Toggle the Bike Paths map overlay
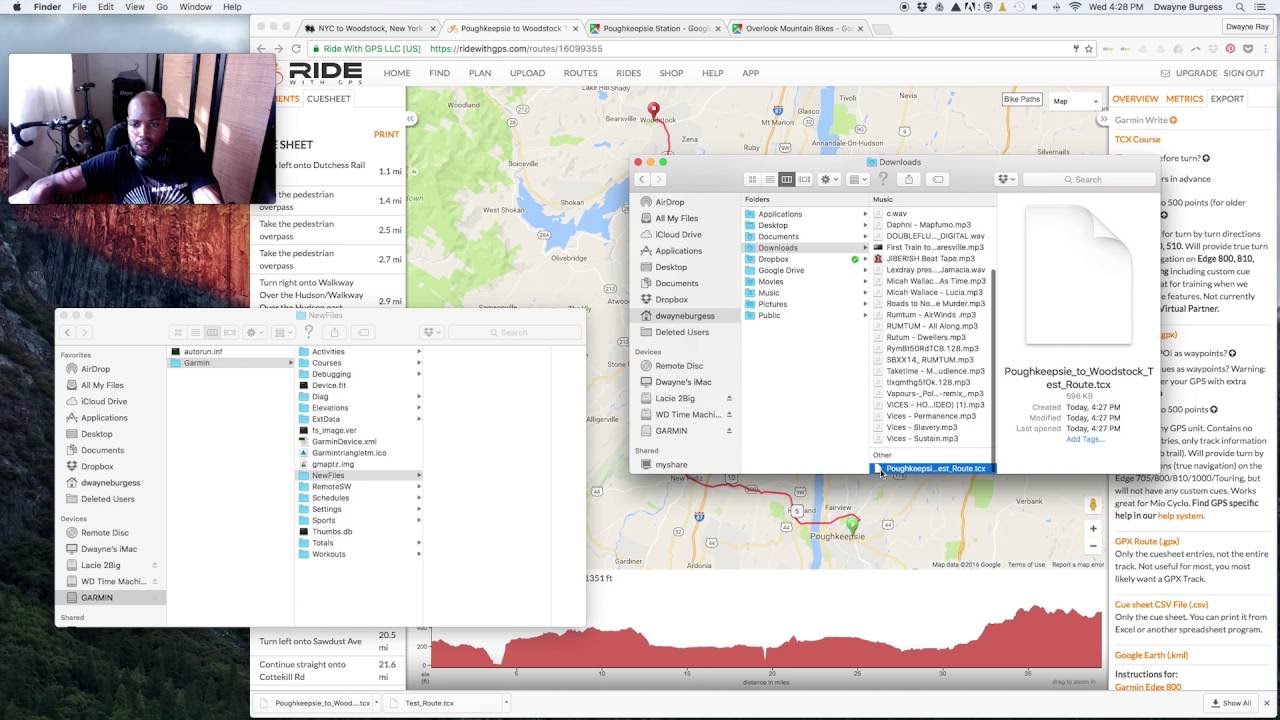This screenshot has height=720, width=1280. [1022, 99]
